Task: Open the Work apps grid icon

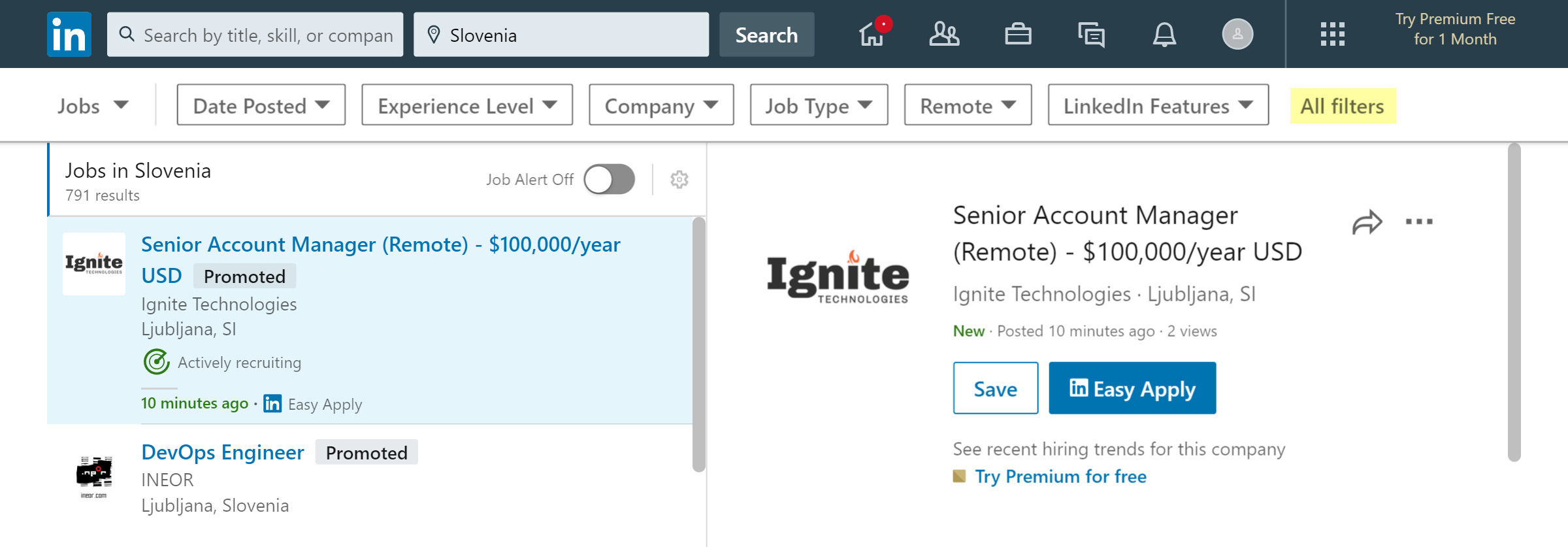Action: (1332, 34)
